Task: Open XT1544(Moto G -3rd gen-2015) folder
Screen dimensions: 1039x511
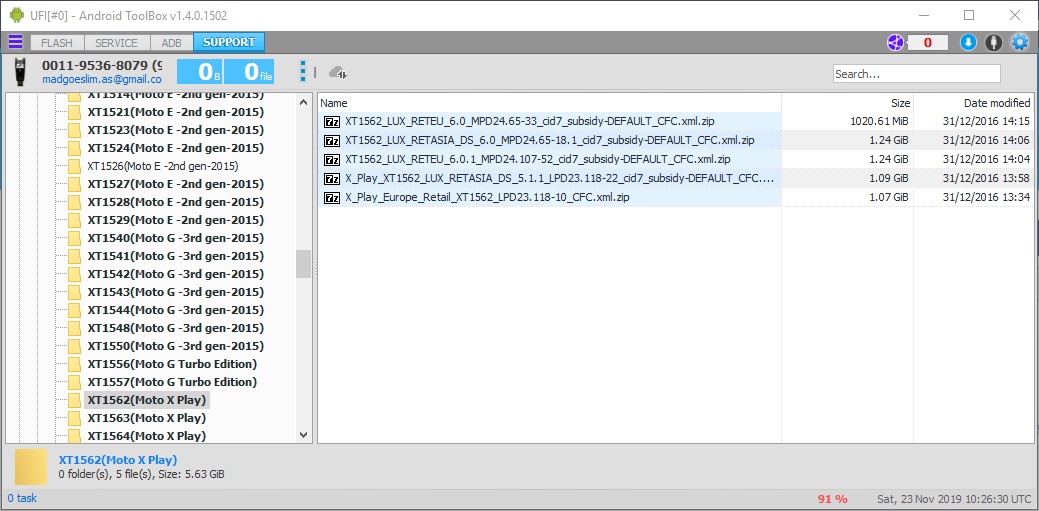Action: 175,310
